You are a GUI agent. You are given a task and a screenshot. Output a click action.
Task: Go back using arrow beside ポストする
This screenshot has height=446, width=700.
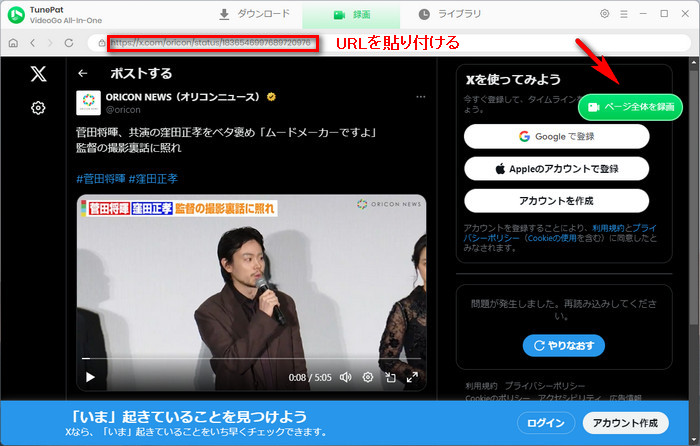83,74
